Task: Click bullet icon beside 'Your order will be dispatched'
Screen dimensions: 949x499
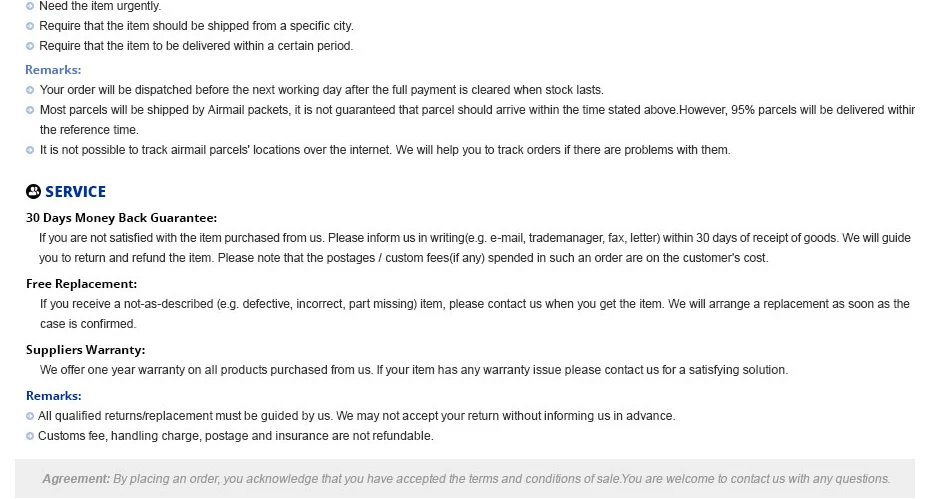Action: pos(30,90)
